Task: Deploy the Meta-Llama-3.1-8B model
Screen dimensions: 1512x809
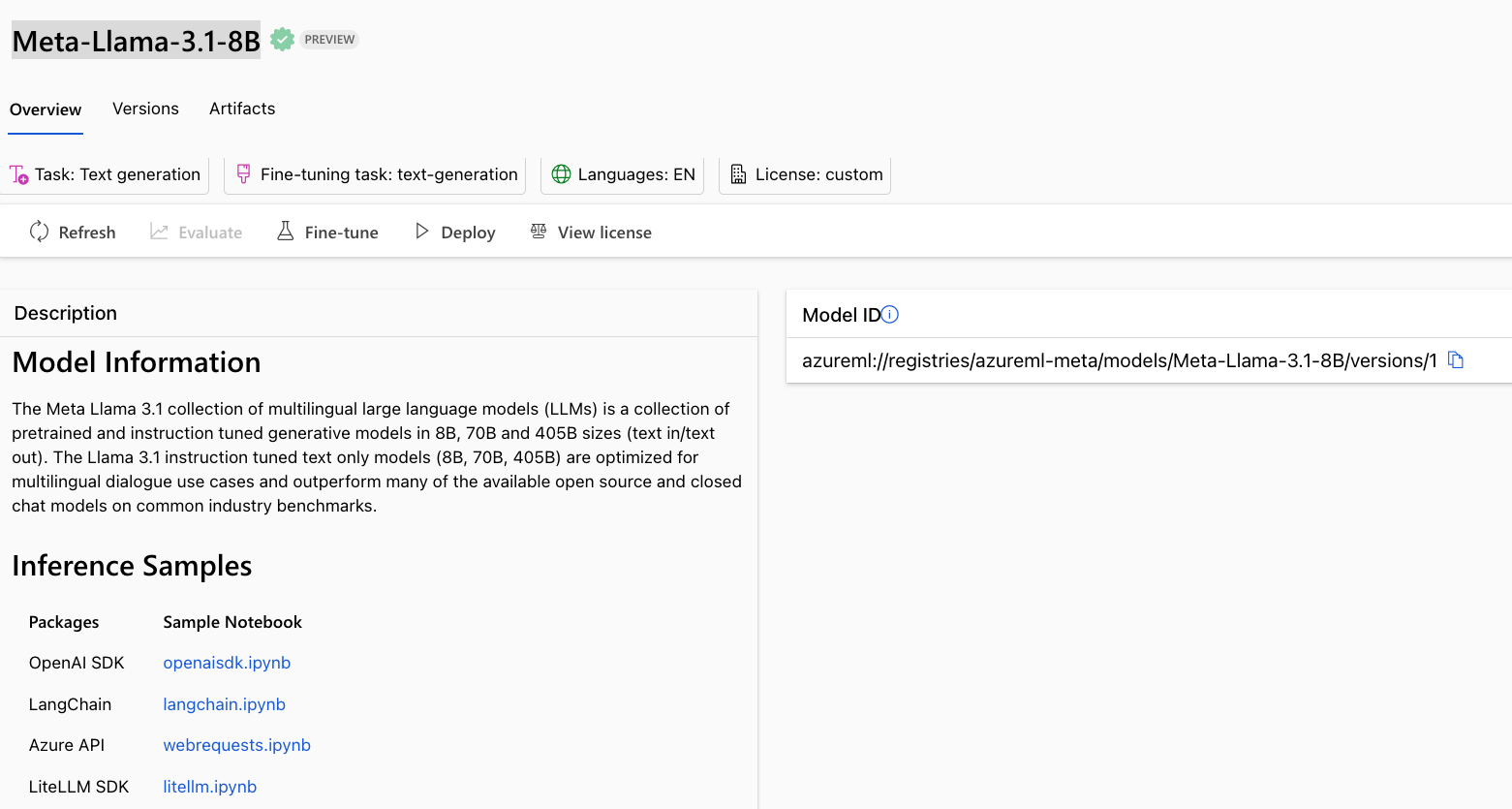Action: [x=455, y=233]
